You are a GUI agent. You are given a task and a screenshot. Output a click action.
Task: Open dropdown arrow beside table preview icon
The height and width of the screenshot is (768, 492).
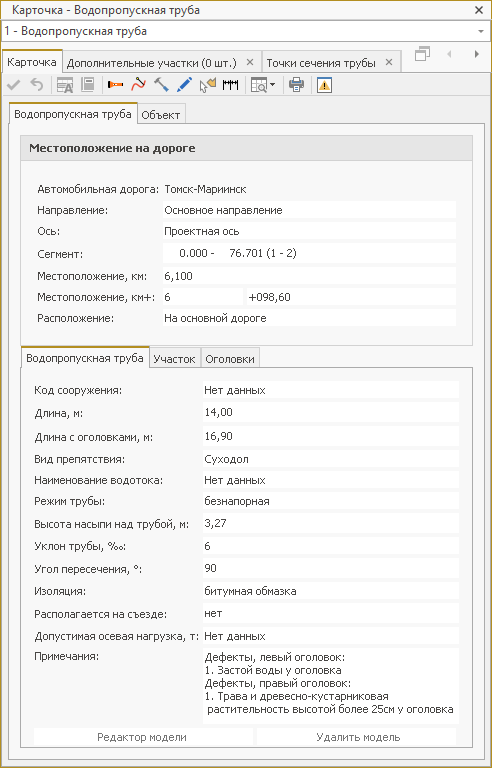click(x=272, y=85)
